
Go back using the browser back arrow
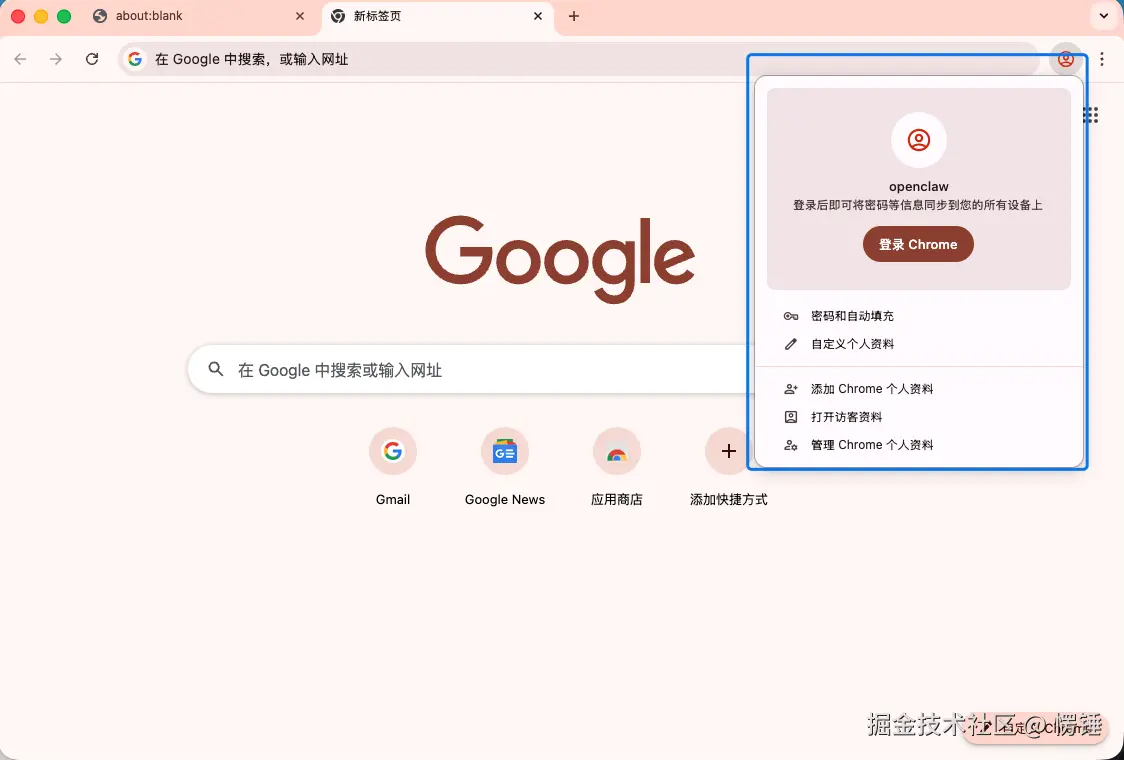coord(20,59)
